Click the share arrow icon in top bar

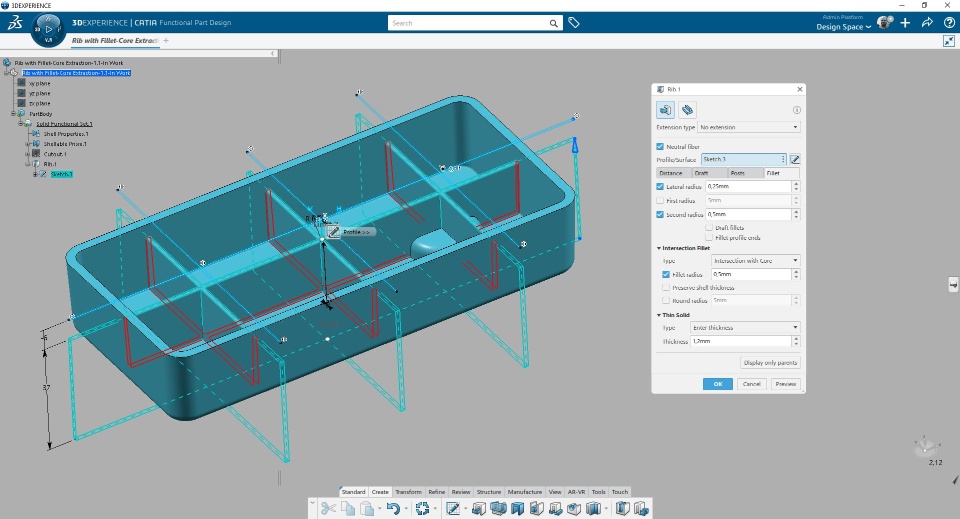click(927, 23)
